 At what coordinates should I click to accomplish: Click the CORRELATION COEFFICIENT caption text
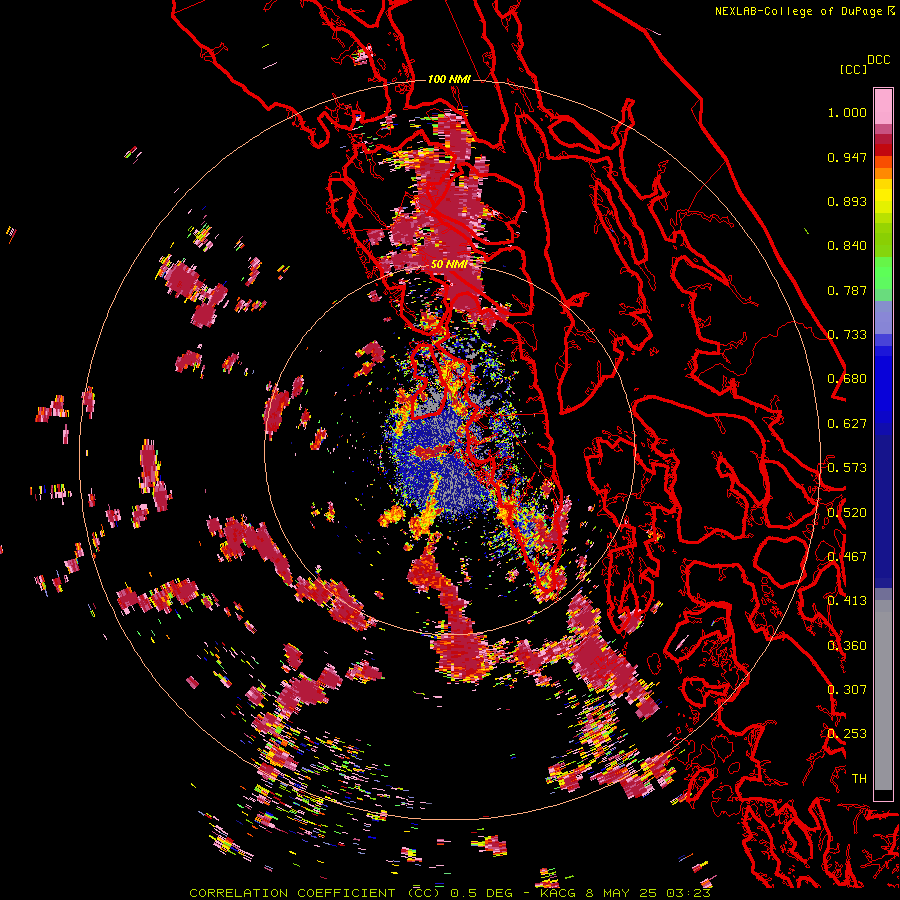[x=292, y=893]
